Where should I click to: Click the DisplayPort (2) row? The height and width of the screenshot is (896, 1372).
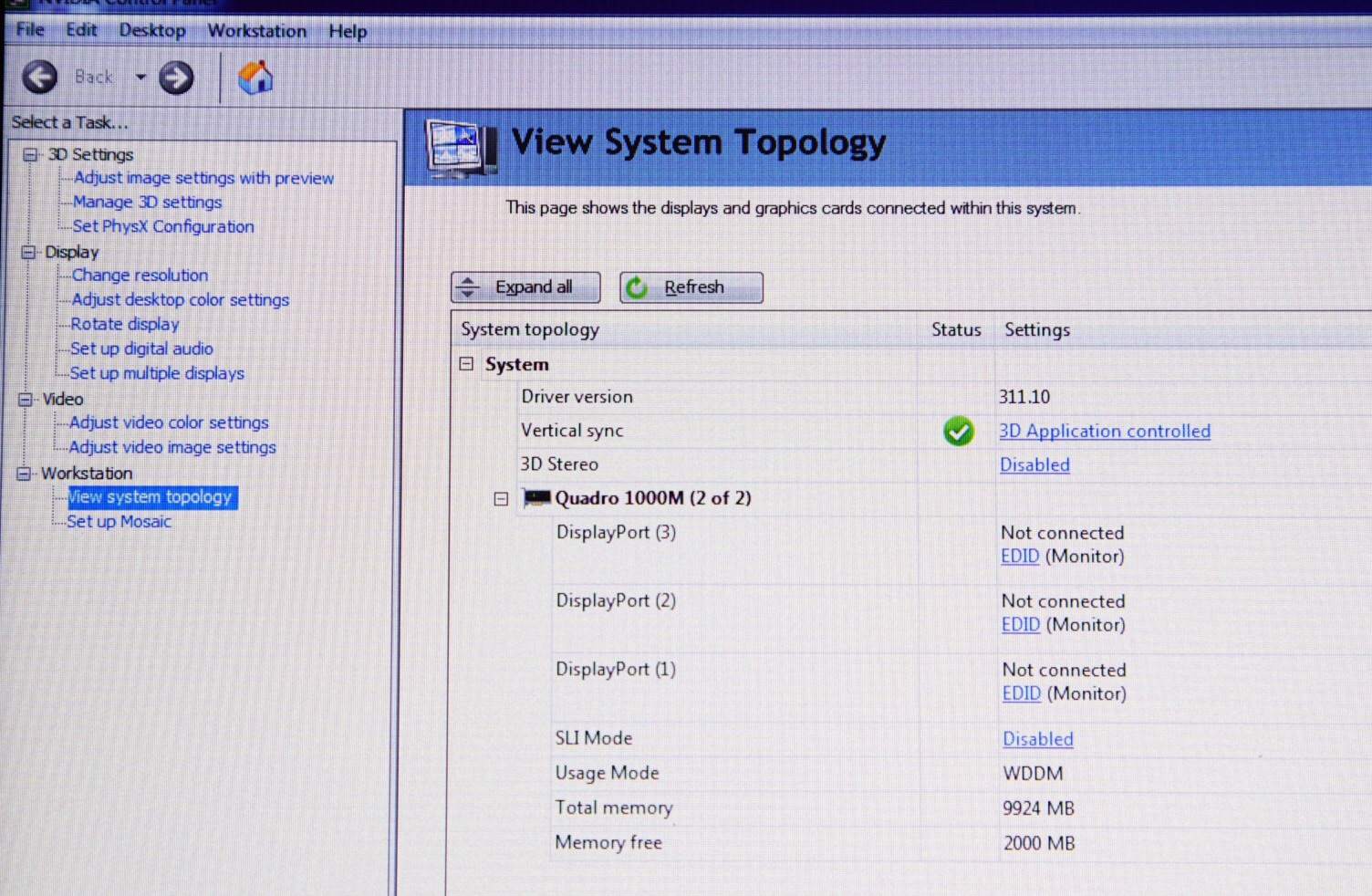616,600
